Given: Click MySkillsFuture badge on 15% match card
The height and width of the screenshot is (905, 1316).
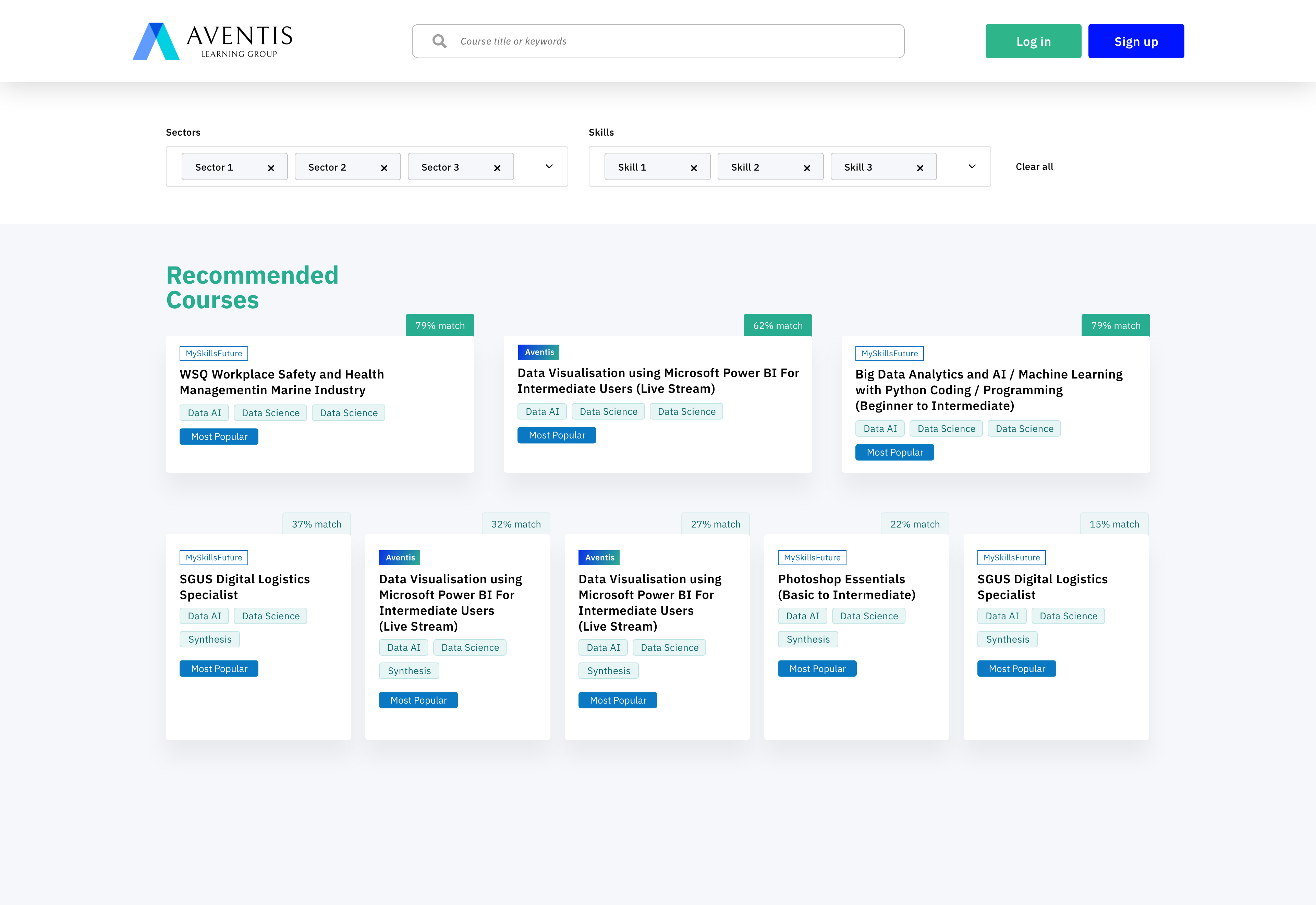Looking at the screenshot, I should pyautogui.click(x=1011, y=557).
